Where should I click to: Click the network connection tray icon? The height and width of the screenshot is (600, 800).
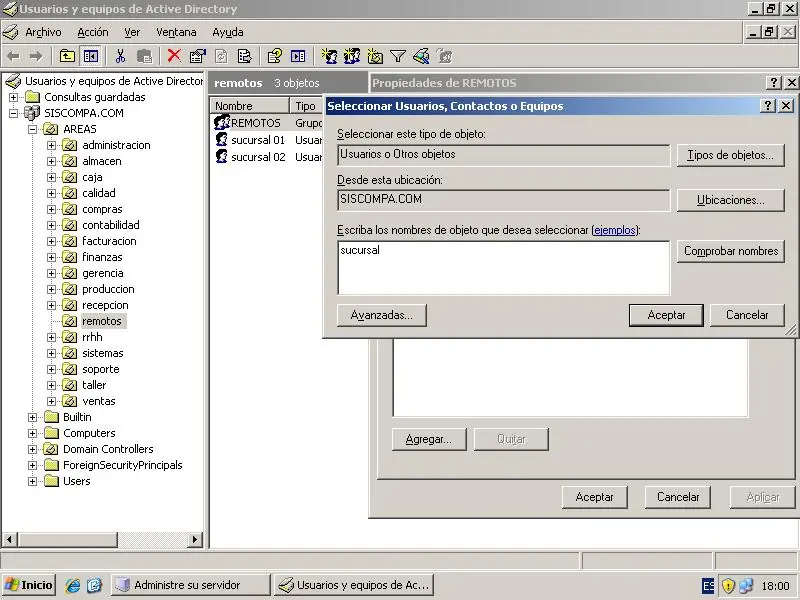click(746, 585)
